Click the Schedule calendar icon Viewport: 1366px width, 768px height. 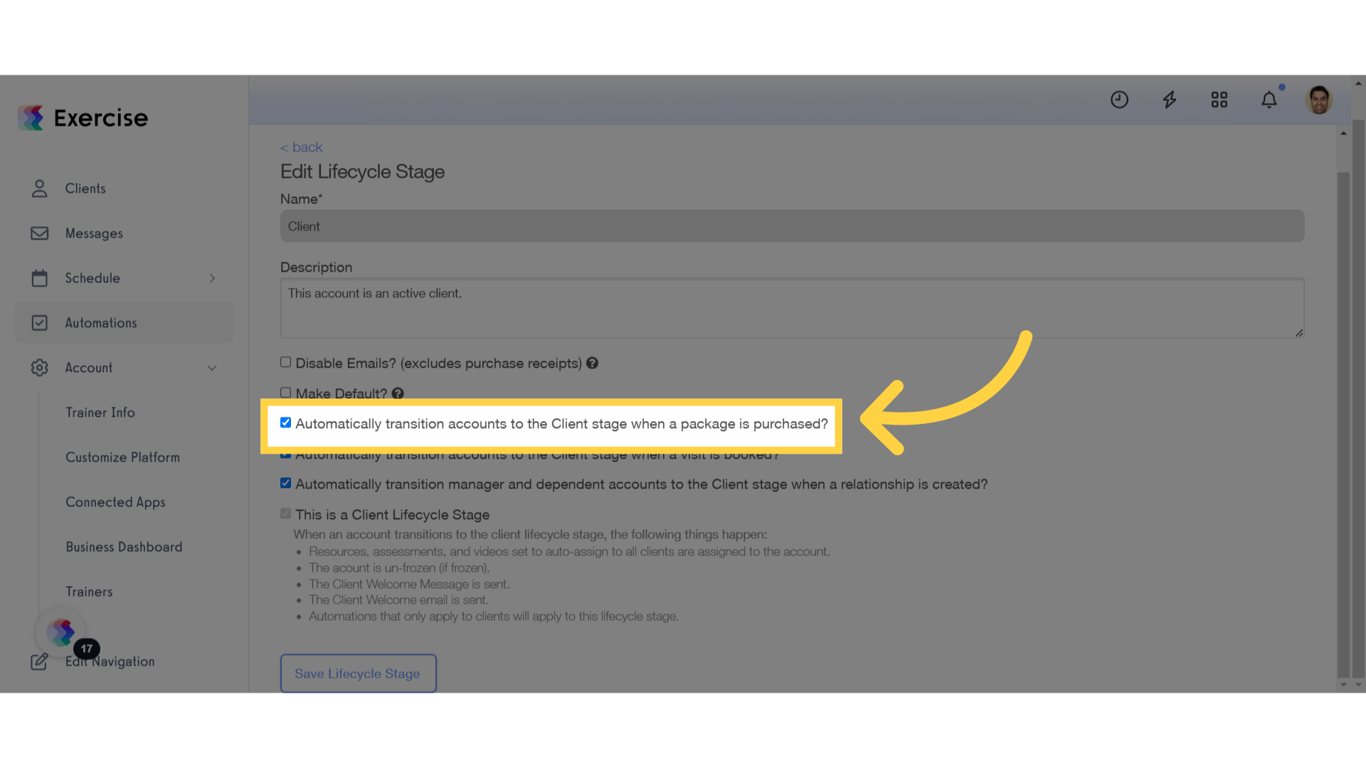(x=39, y=278)
